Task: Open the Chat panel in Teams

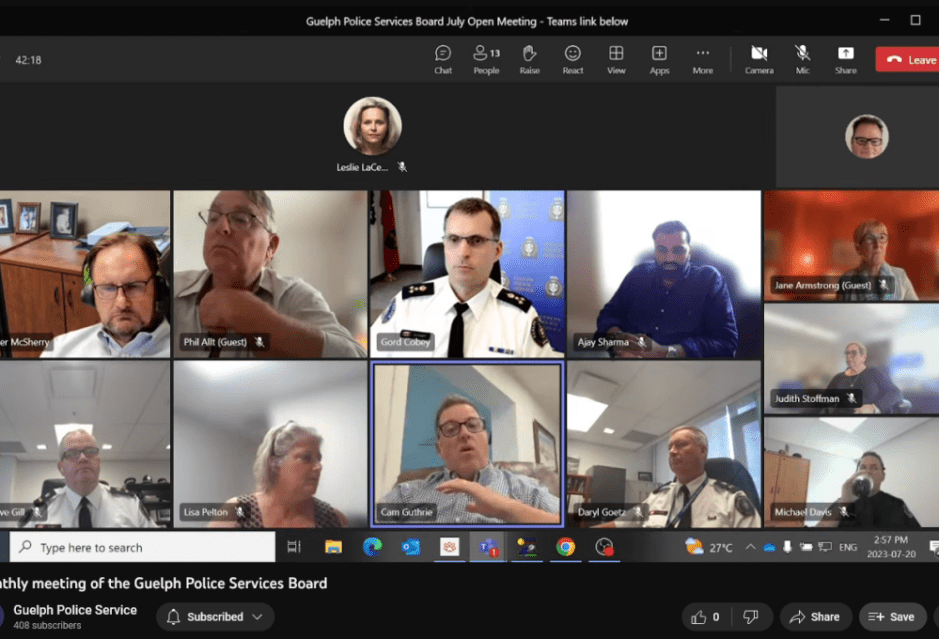Action: point(443,59)
